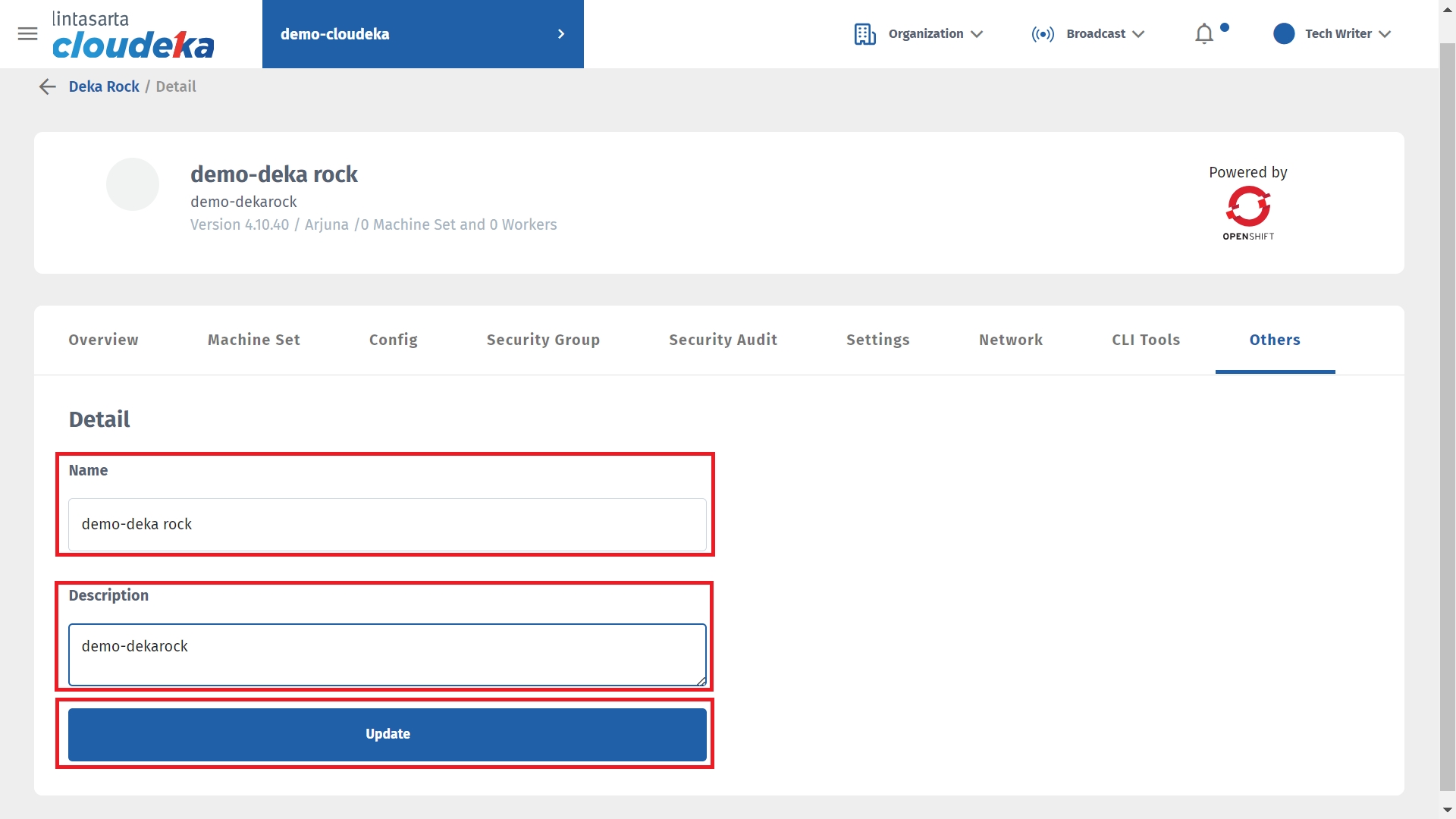Go to Deka Rock breadcrumb link
The image size is (1456, 819).
pyautogui.click(x=104, y=87)
